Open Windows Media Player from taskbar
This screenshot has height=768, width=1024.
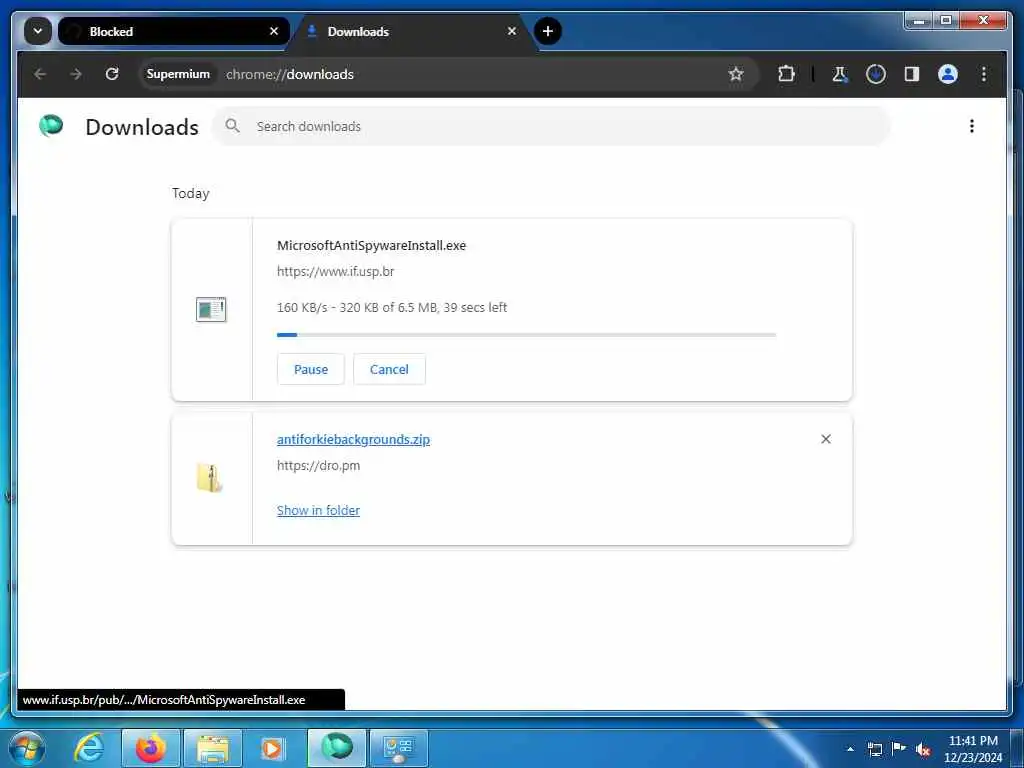[x=272, y=748]
